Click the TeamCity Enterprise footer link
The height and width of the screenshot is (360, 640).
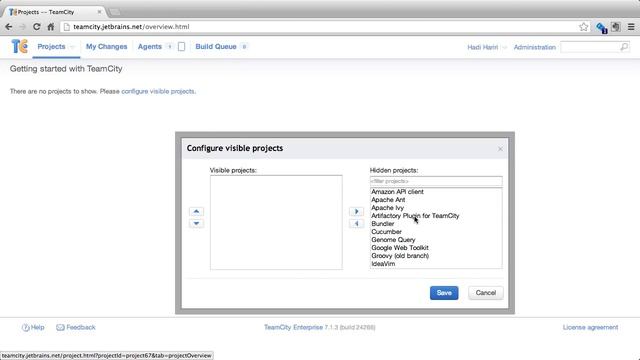[x=293, y=327]
